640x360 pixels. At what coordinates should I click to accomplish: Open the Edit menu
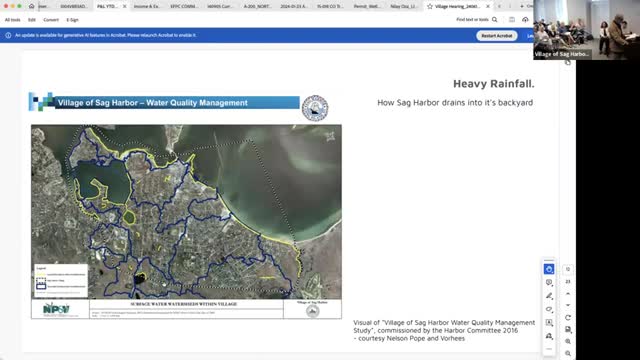pos(32,20)
